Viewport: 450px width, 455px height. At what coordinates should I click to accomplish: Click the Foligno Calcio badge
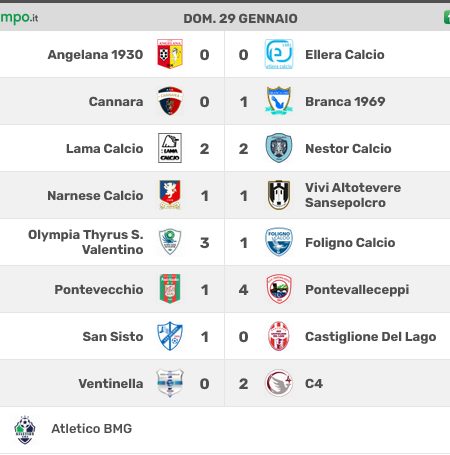tap(279, 242)
